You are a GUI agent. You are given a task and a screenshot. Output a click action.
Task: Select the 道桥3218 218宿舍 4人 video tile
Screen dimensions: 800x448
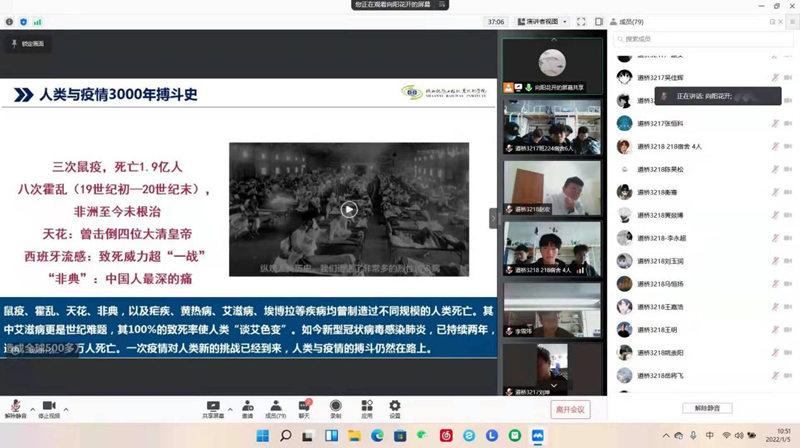pos(552,248)
